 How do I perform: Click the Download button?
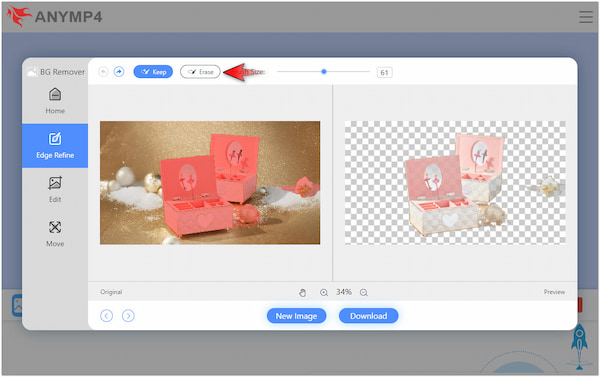[368, 316]
